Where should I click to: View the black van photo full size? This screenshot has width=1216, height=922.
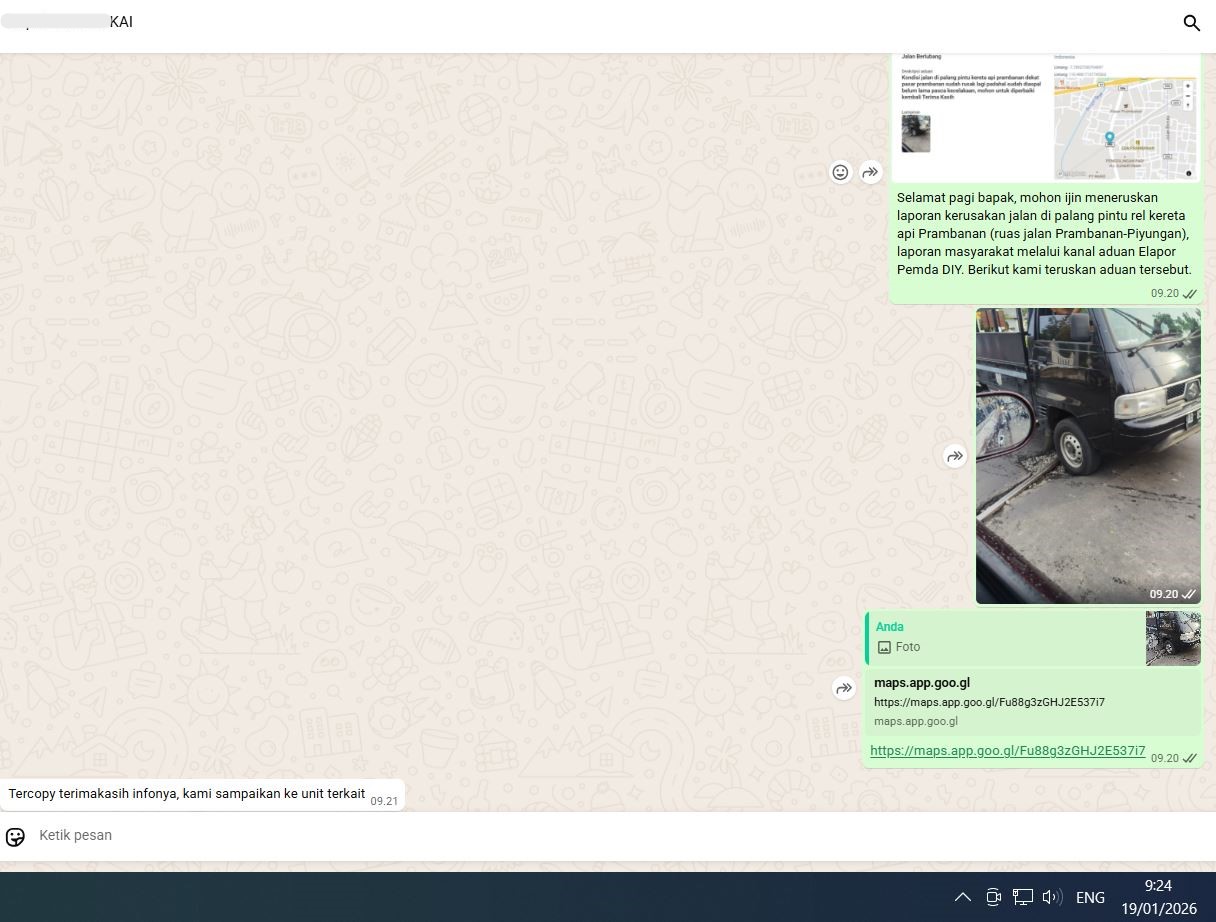click(1088, 456)
